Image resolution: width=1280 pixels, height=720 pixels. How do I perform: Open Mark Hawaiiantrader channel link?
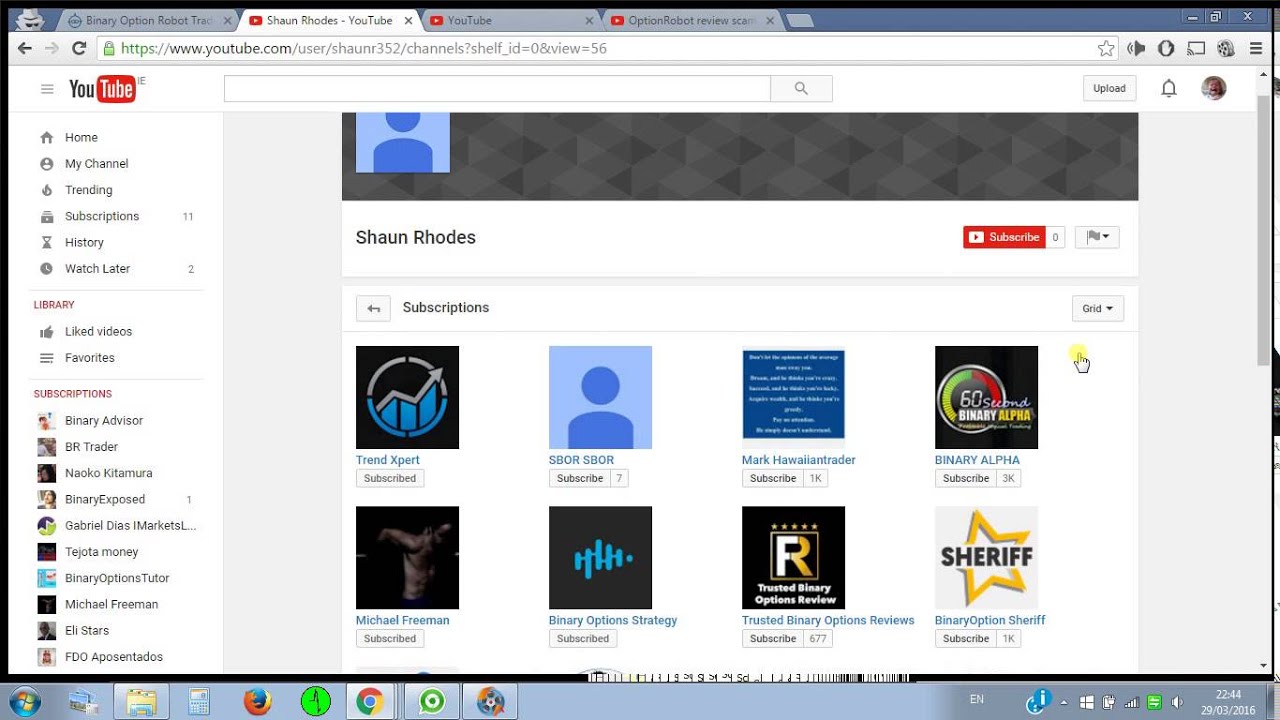coord(798,460)
